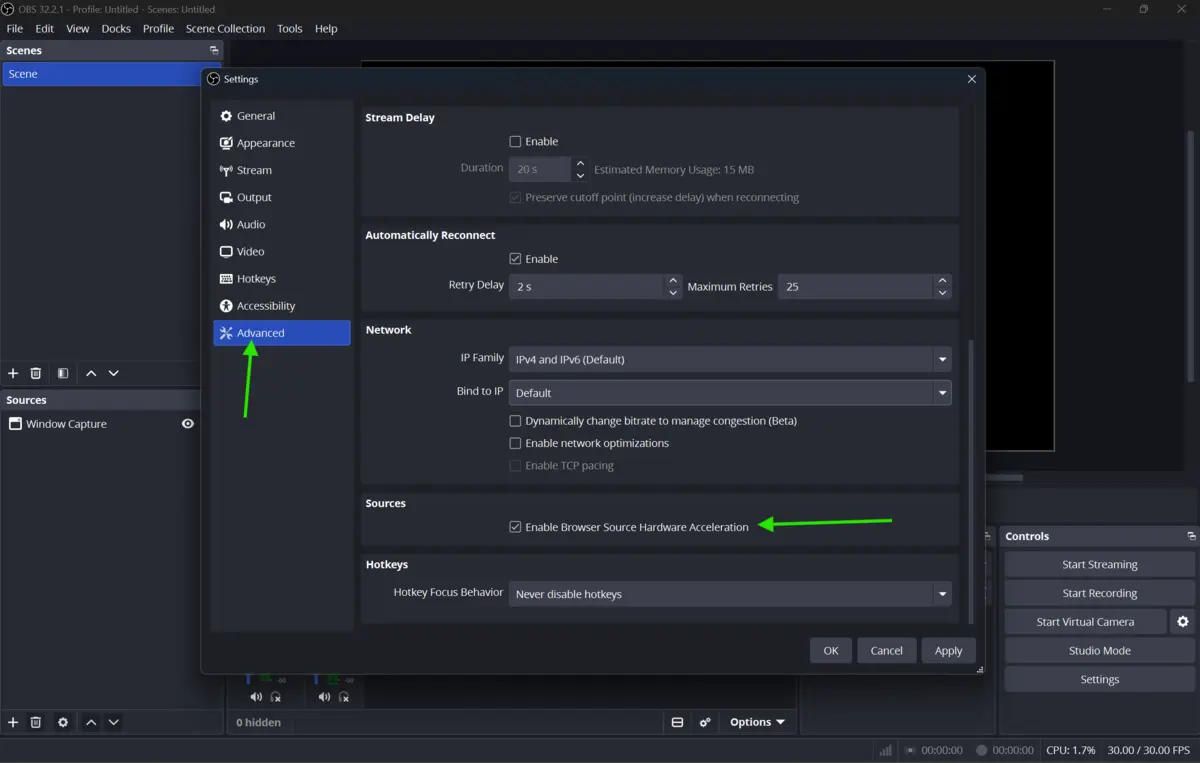Apply the settings changes
The image size is (1200, 763).
tap(948, 650)
